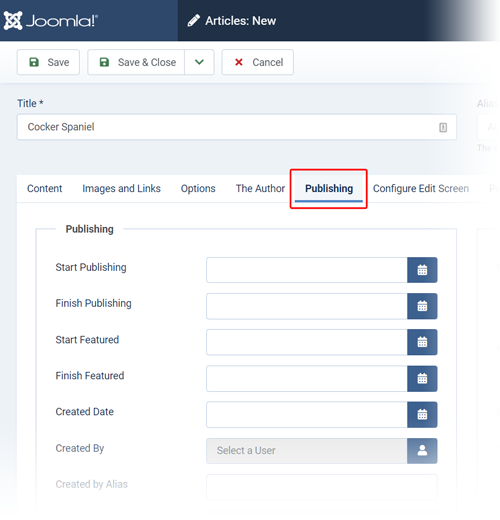Open the Start Publishing calendar picker
500x520 pixels.
(x=422, y=270)
